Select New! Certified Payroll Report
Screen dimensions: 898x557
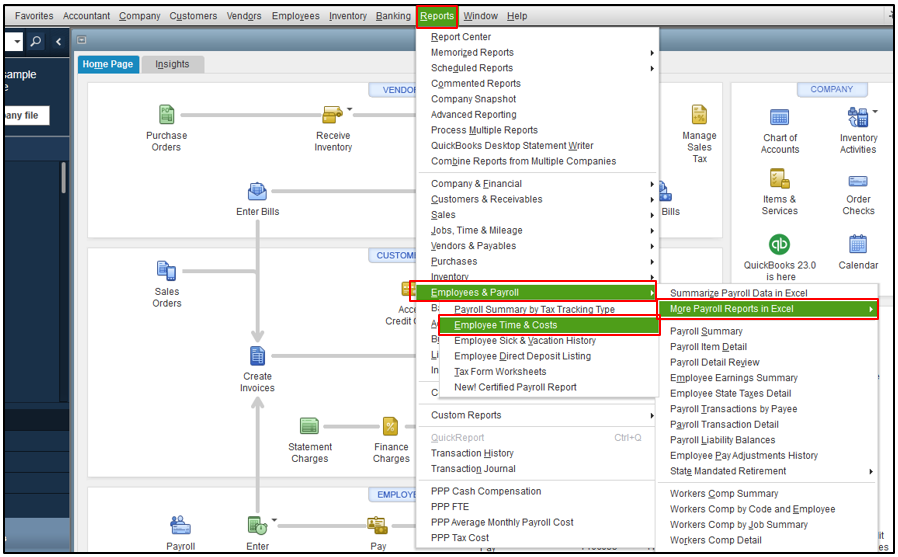point(515,387)
